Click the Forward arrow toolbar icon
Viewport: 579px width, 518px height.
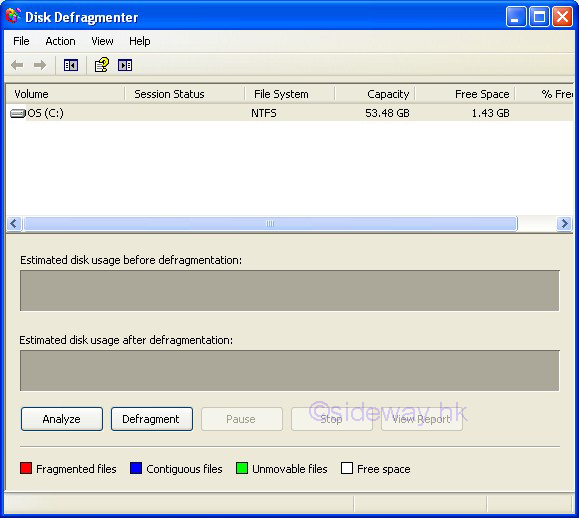pos(40,65)
